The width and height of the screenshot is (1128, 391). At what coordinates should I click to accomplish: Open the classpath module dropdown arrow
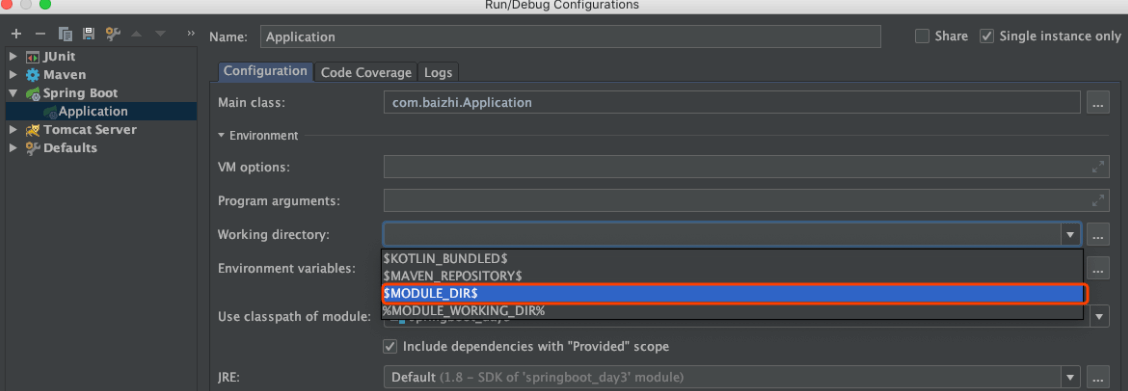1099,316
